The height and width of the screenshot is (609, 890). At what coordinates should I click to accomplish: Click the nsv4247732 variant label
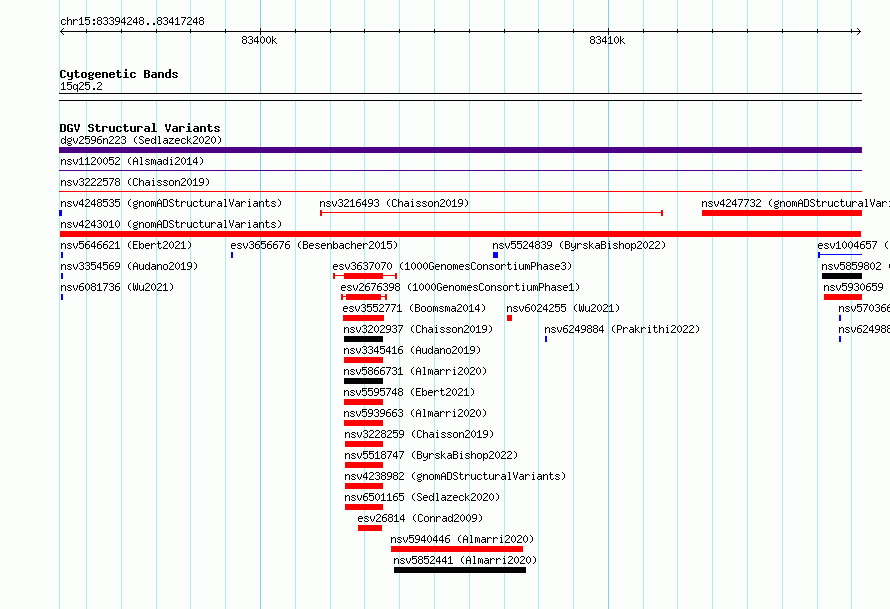pyautogui.click(x=795, y=203)
